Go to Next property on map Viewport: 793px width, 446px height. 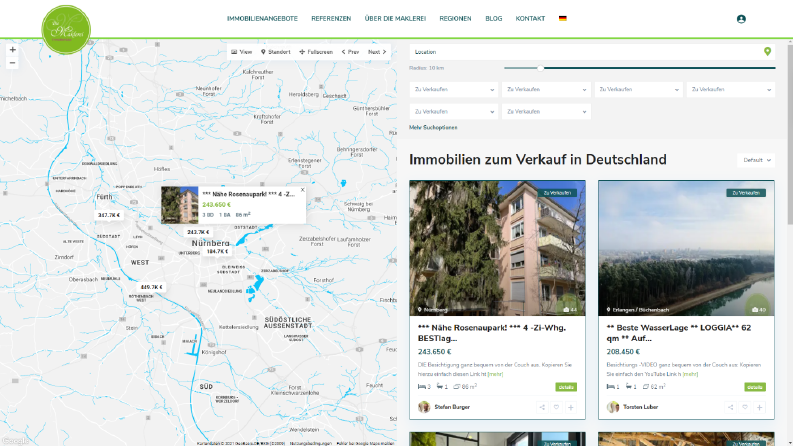[377, 52]
